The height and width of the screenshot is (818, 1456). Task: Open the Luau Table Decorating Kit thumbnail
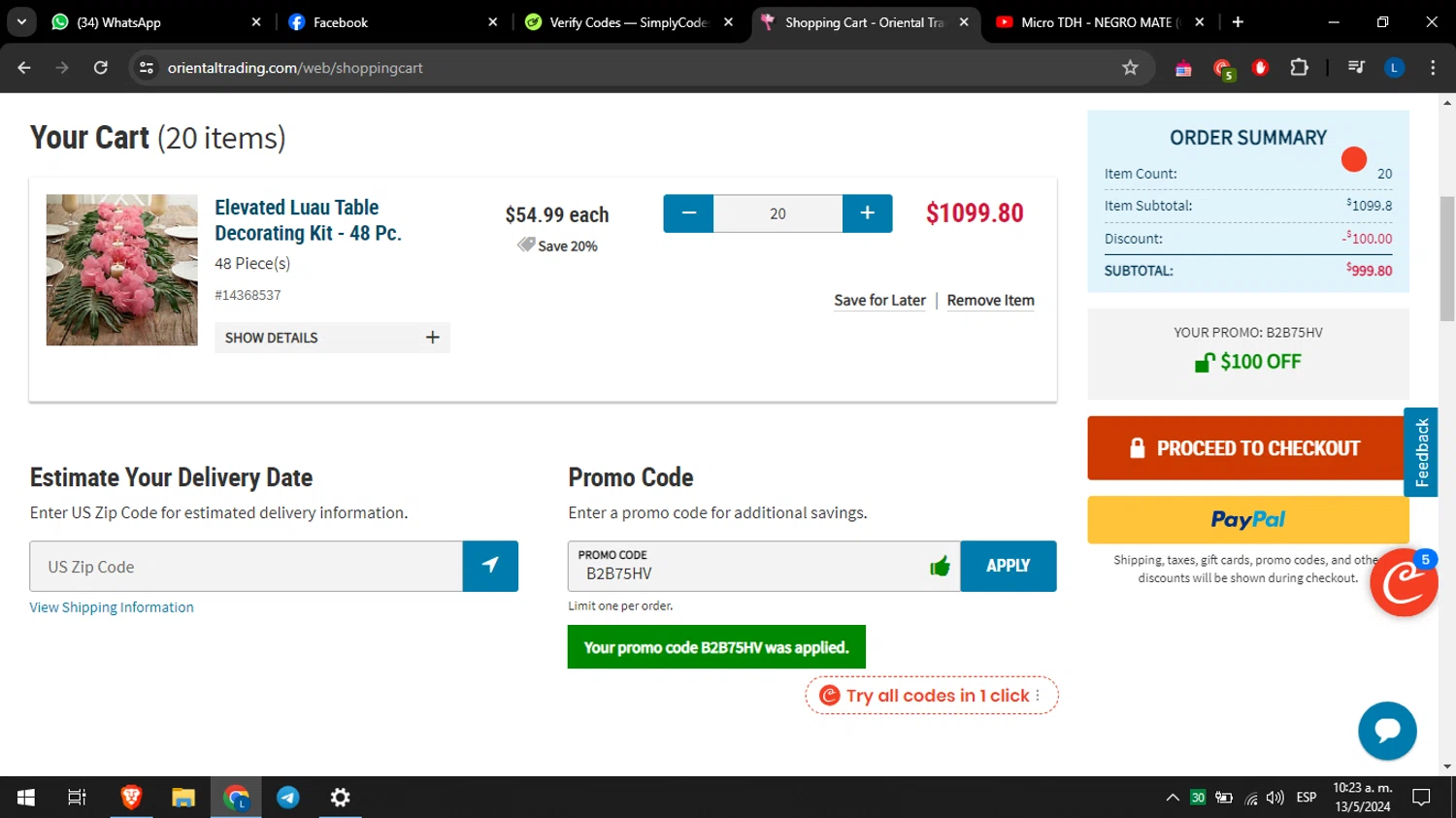(121, 270)
